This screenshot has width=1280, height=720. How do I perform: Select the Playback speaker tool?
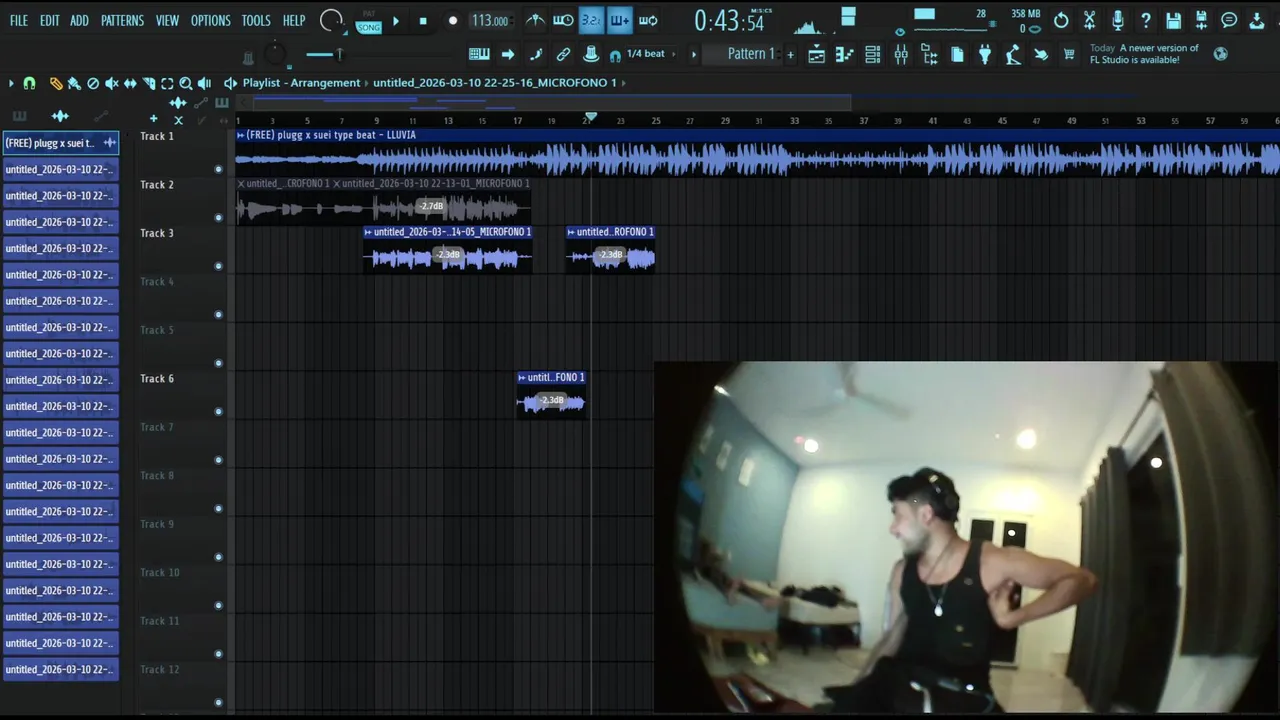[204, 83]
